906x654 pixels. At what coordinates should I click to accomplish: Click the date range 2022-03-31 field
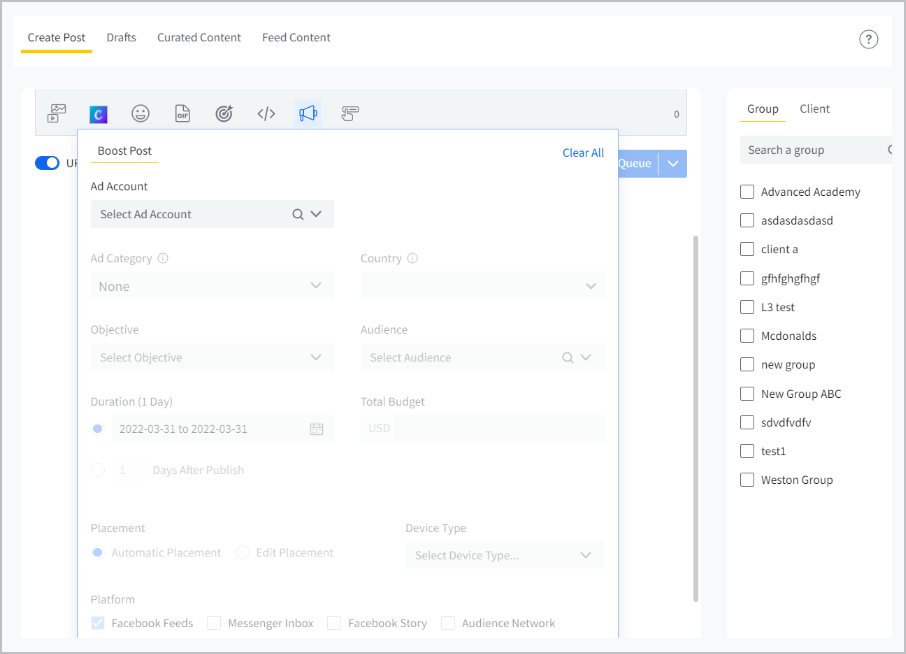coord(222,429)
